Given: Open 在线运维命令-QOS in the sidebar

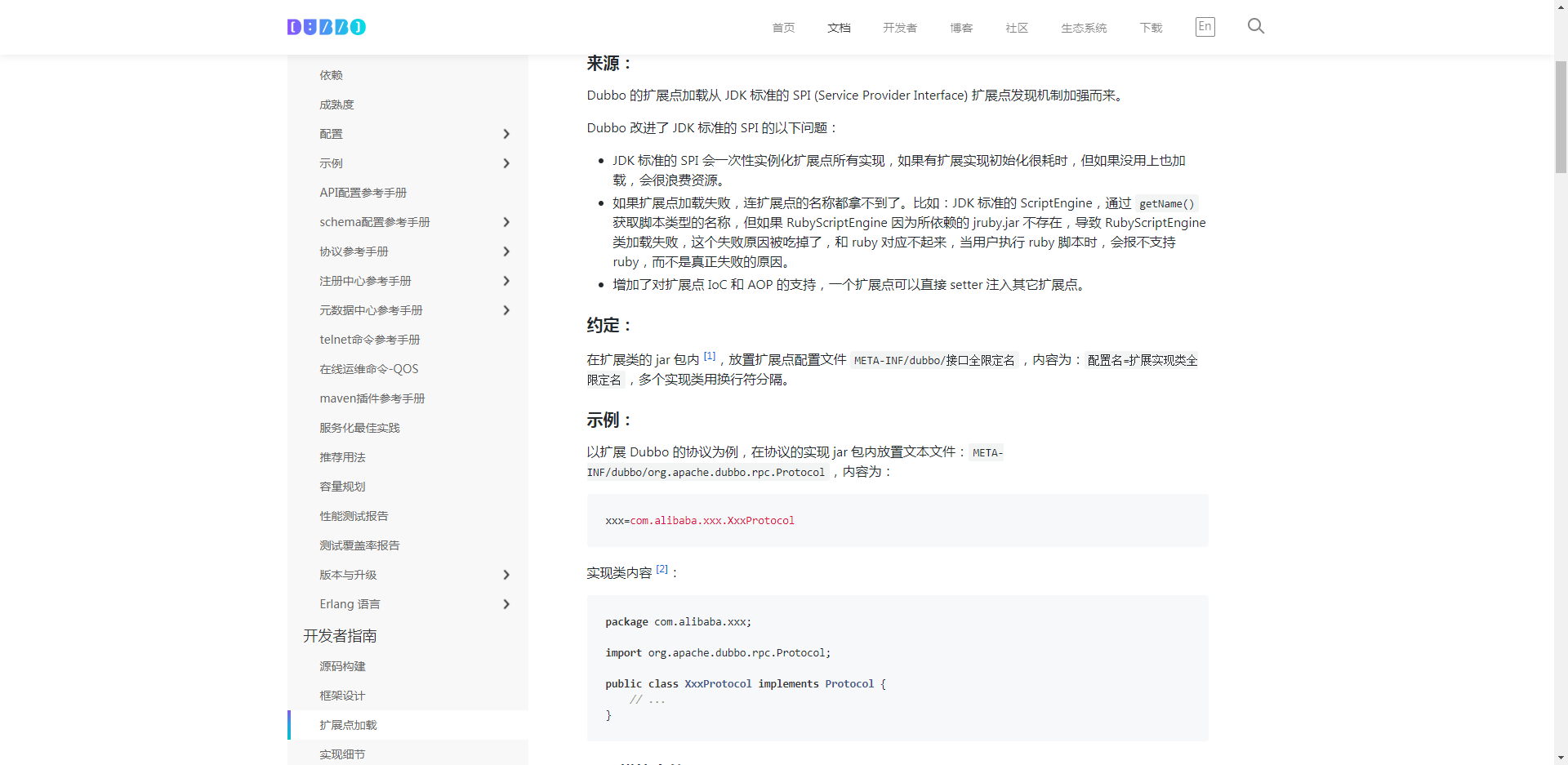Looking at the screenshot, I should [x=368, y=369].
